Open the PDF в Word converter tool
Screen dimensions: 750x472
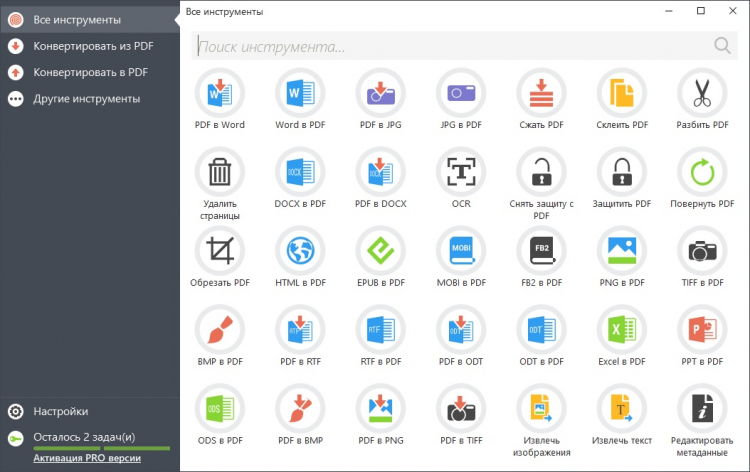[219, 93]
